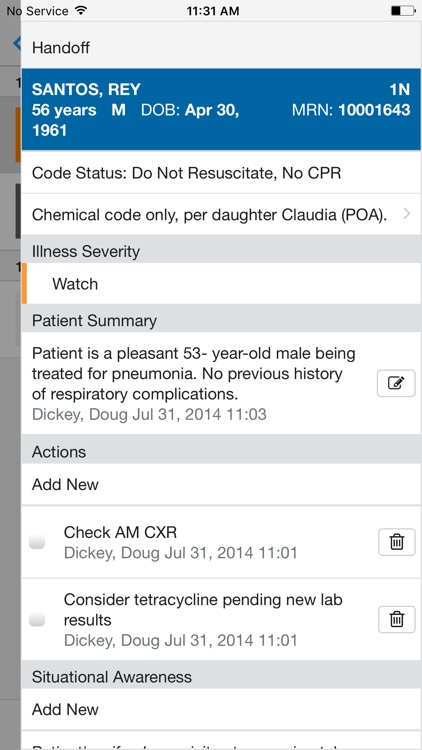Tap the MRN 10001643 label
This screenshot has height=750, width=422.
tap(351, 110)
